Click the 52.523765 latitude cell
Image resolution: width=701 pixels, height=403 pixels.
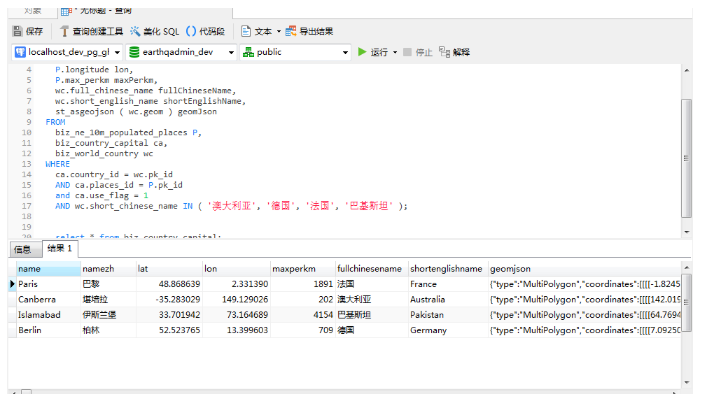tap(169, 330)
